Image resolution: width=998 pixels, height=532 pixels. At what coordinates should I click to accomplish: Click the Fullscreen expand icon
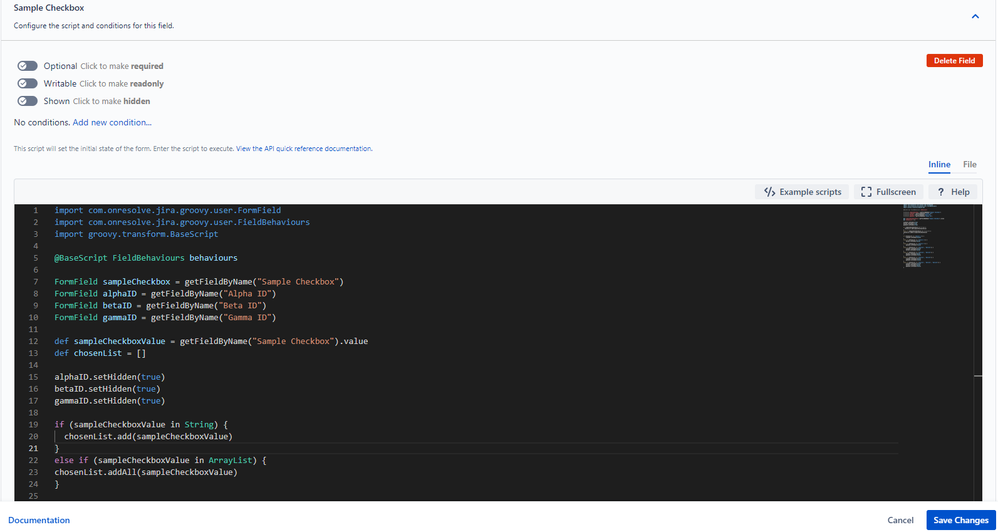866,192
